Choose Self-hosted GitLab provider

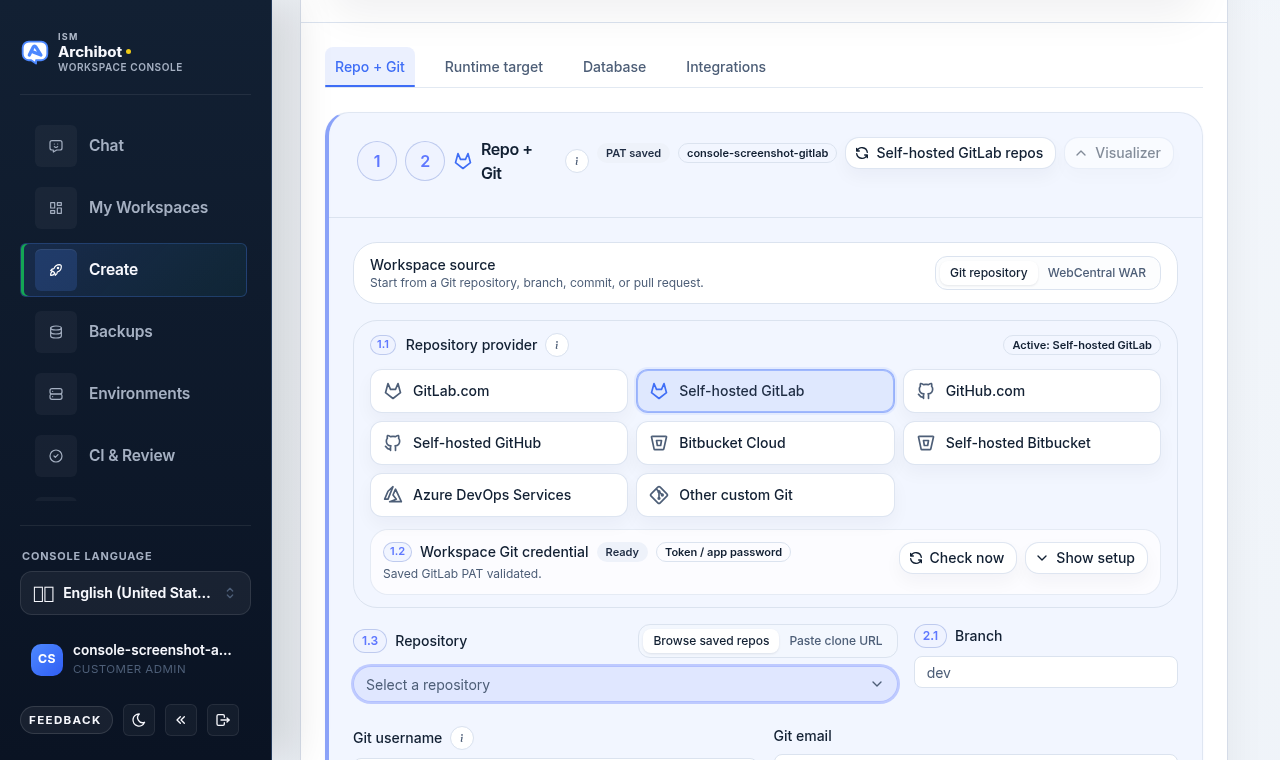(765, 391)
